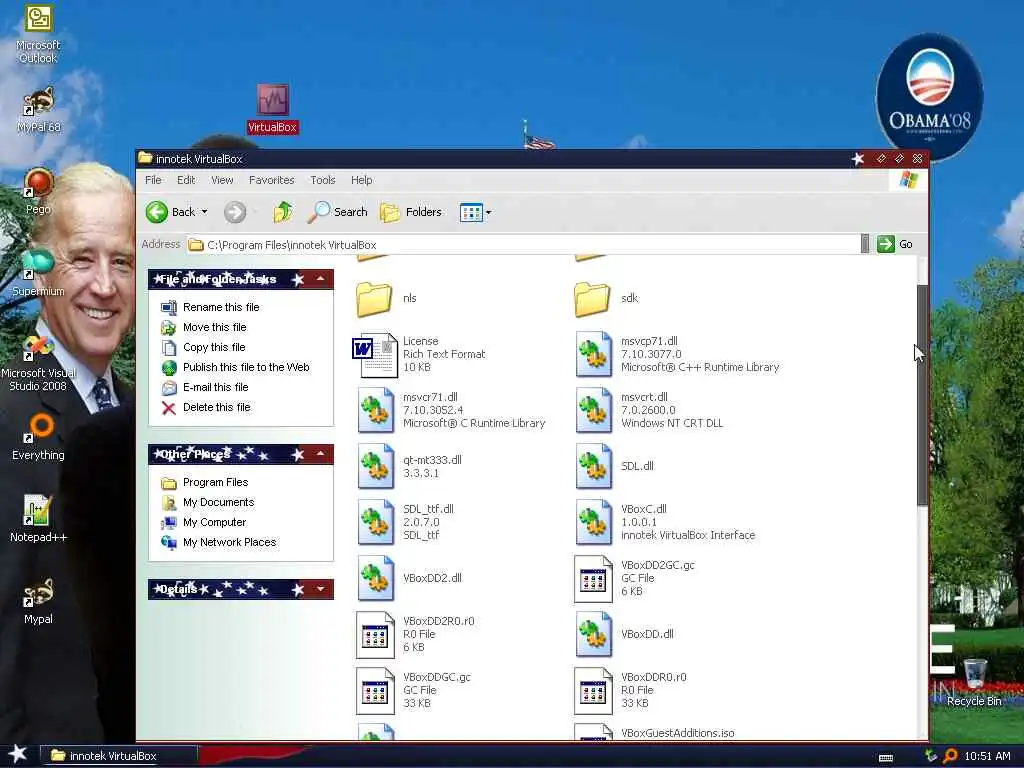Image resolution: width=1024 pixels, height=768 pixels.
Task: Select the qt-mt333.dll file icon
Action: pyautogui.click(x=376, y=466)
